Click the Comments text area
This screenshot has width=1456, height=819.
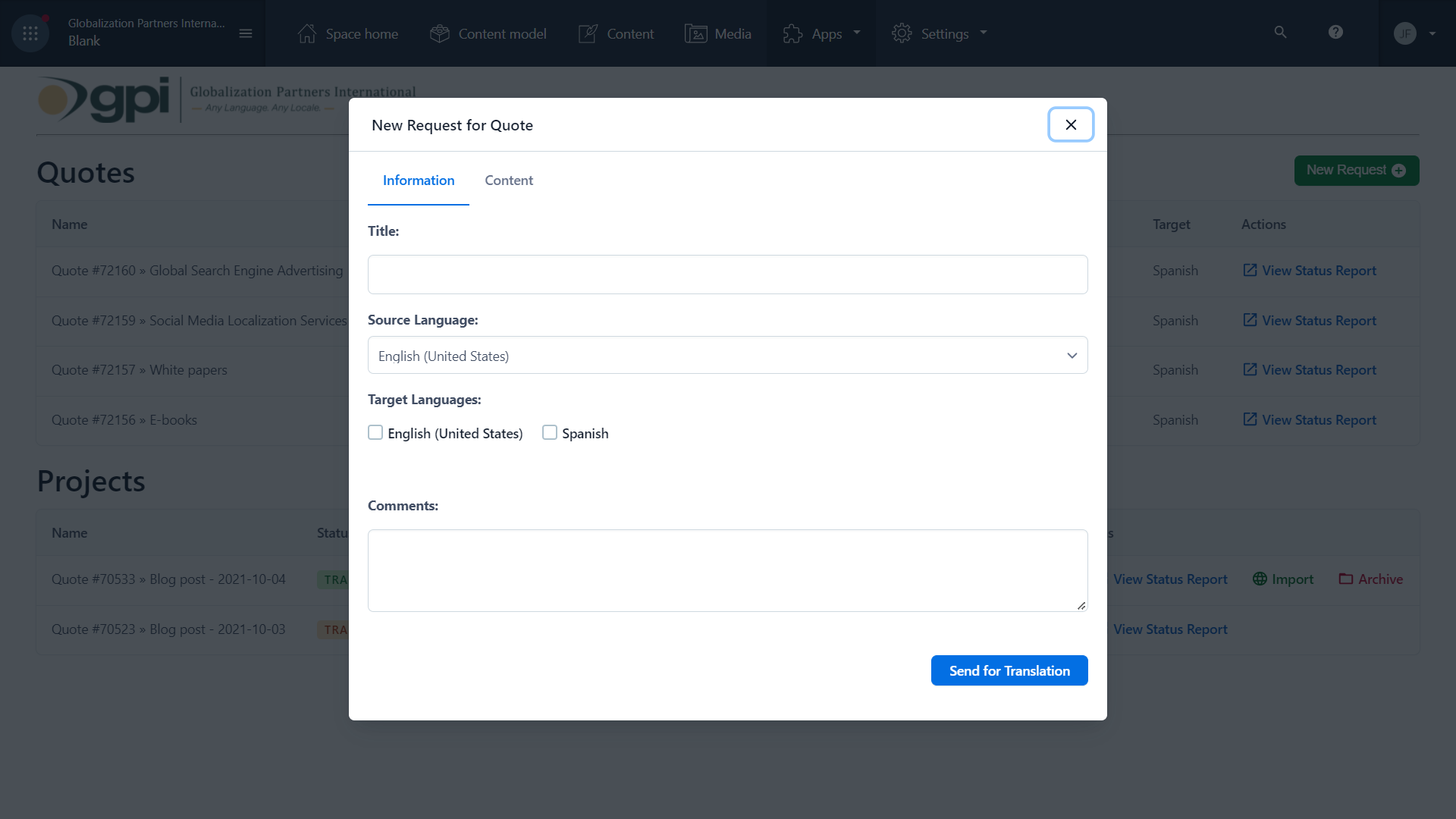click(728, 570)
